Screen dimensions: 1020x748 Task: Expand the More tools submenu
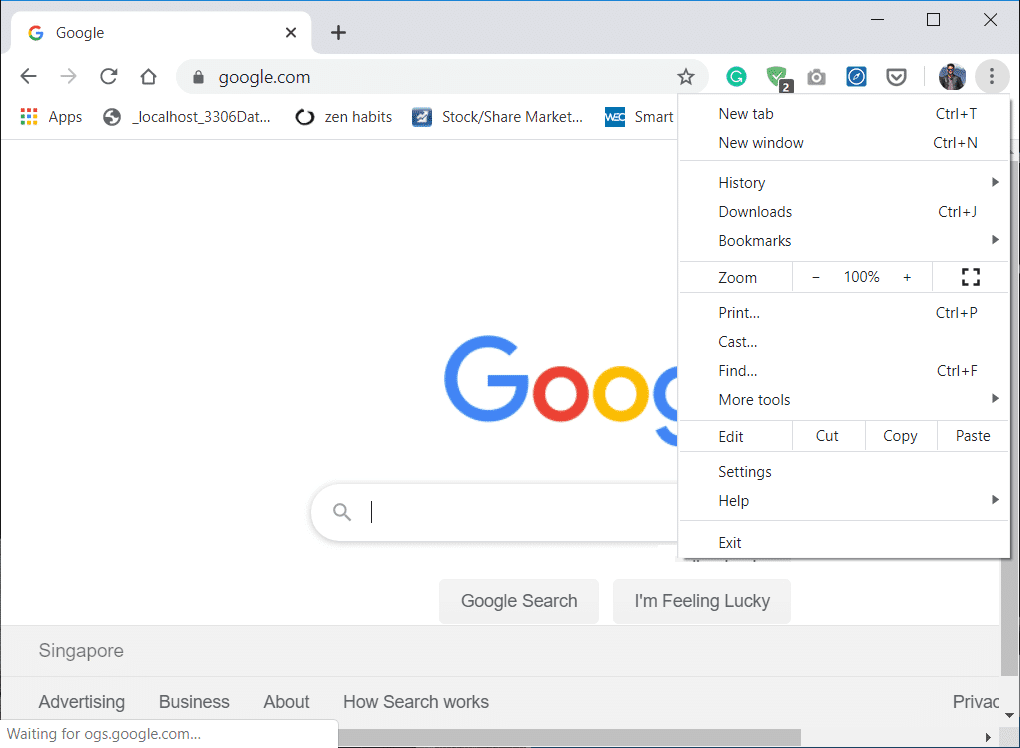[x=754, y=399]
